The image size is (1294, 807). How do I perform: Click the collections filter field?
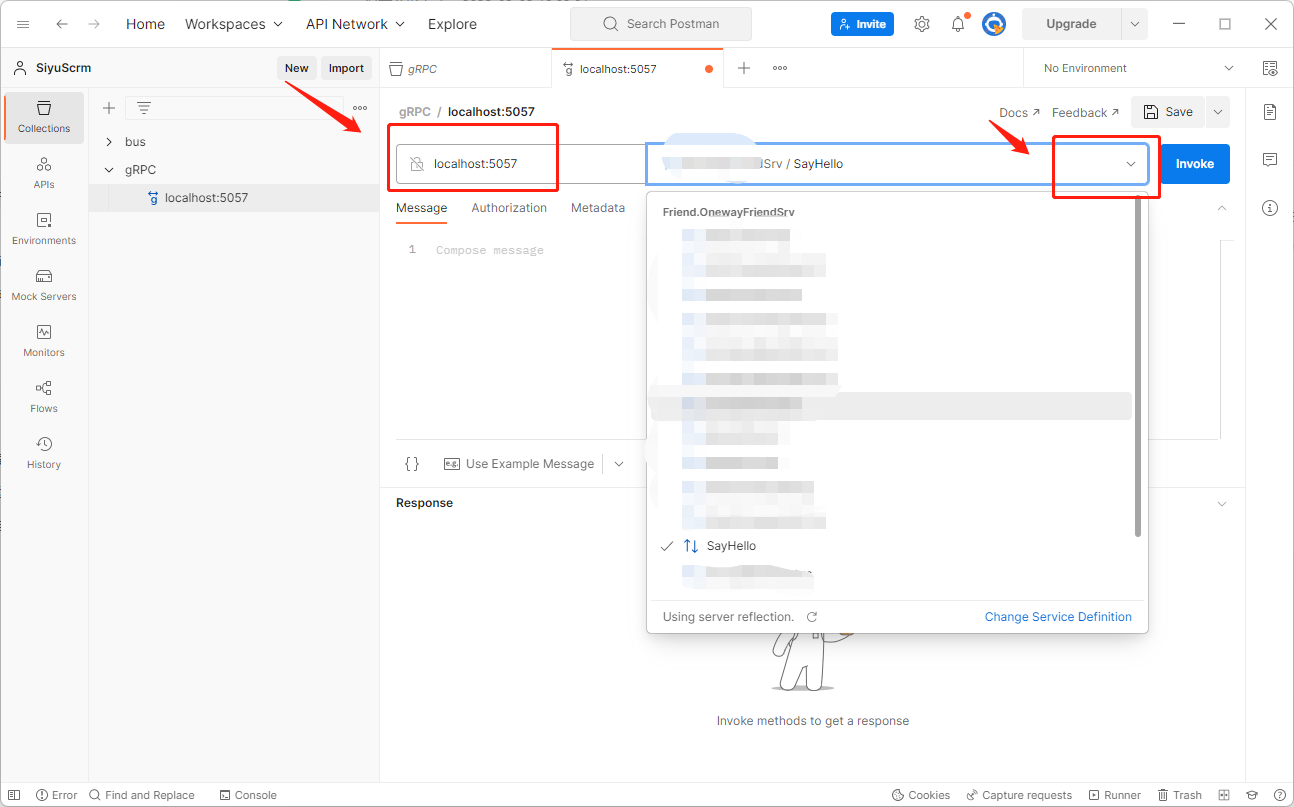pyautogui.click(x=233, y=108)
